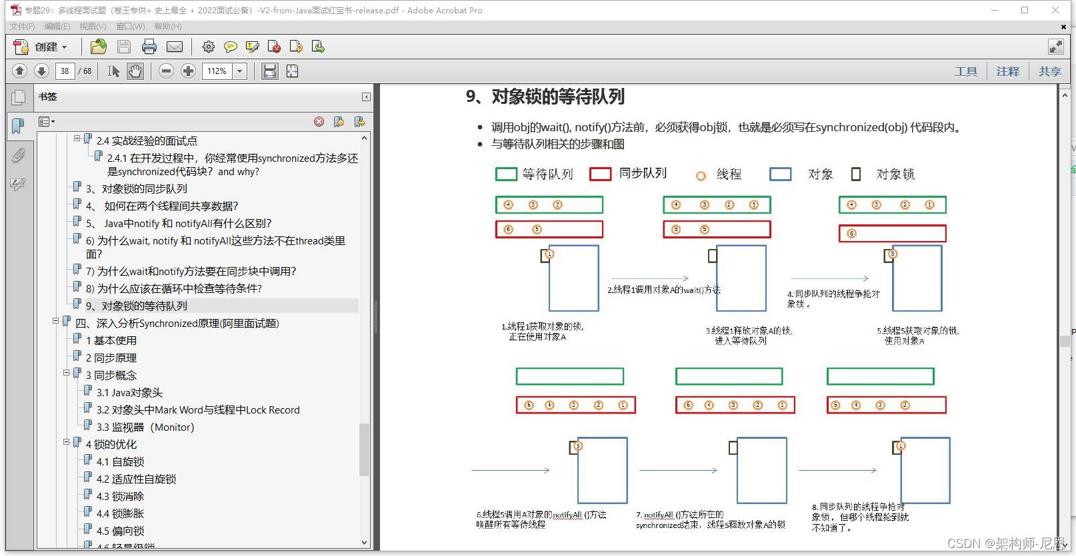Screen dimensions: 1076x556
Task: Click the Print icon in toolbar
Action: 149,47
